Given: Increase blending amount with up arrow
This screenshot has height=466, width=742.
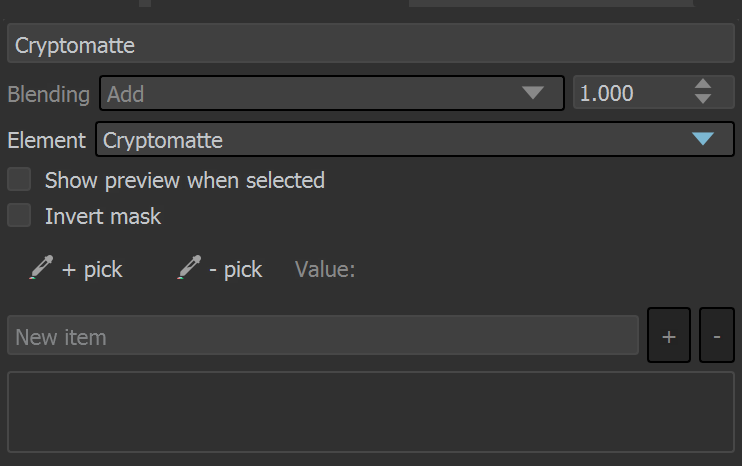Looking at the screenshot, I should coord(703,84).
